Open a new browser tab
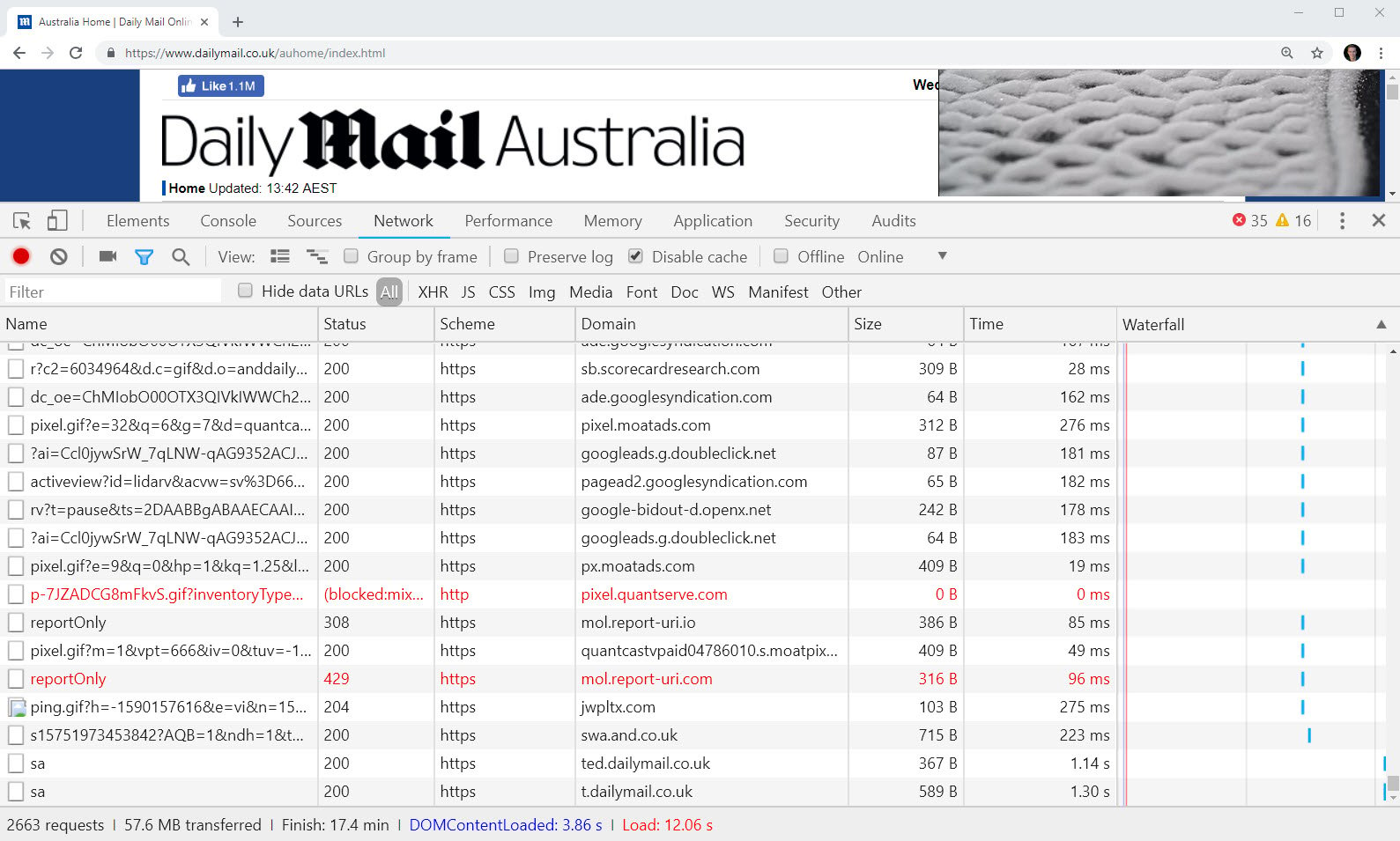The width and height of the screenshot is (1400, 841). pyautogui.click(x=238, y=22)
